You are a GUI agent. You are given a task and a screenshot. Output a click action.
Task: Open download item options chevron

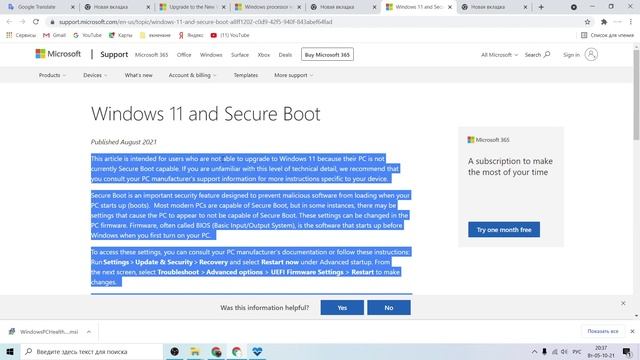89,332
